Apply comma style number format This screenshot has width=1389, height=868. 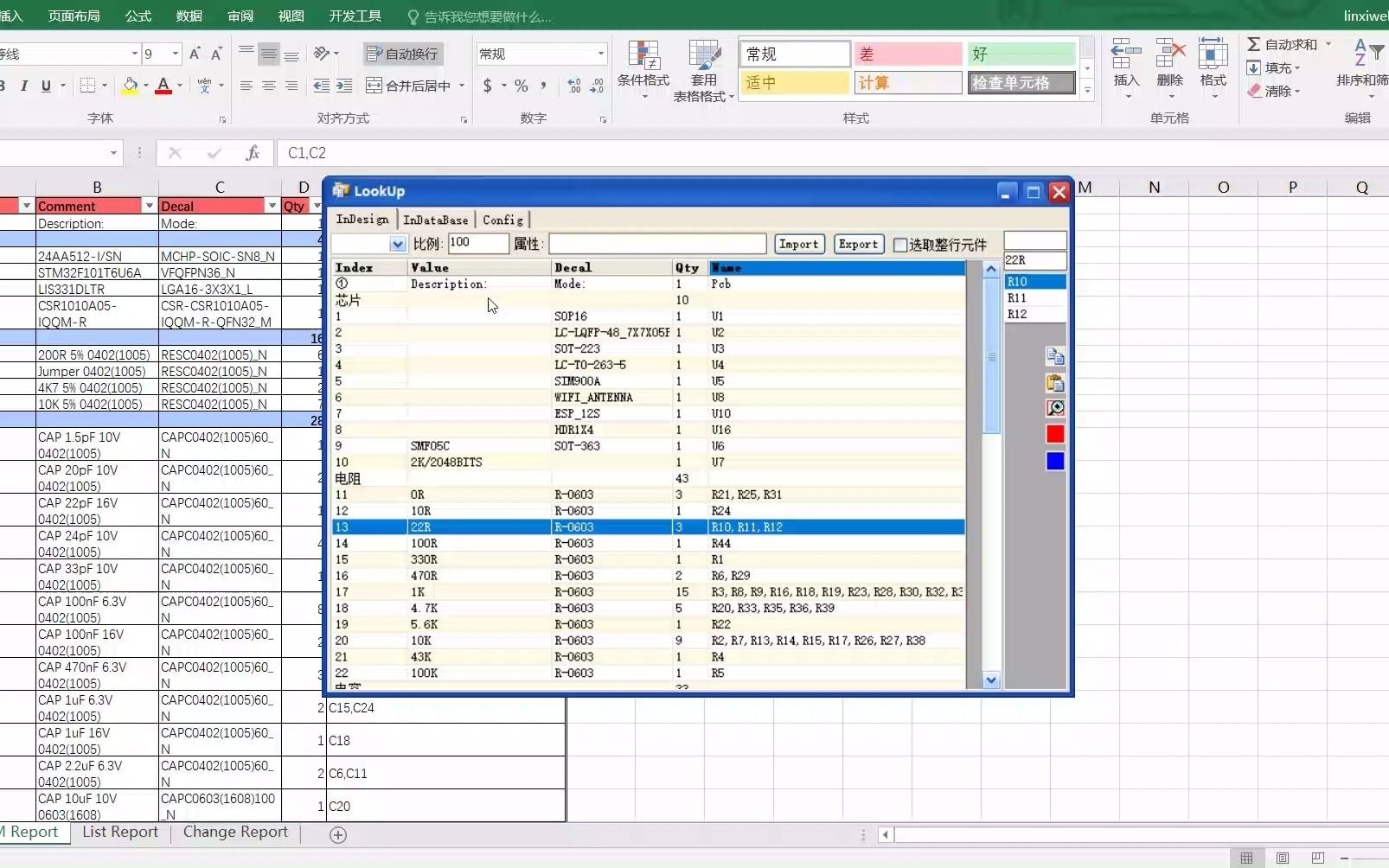tap(543, 86)
